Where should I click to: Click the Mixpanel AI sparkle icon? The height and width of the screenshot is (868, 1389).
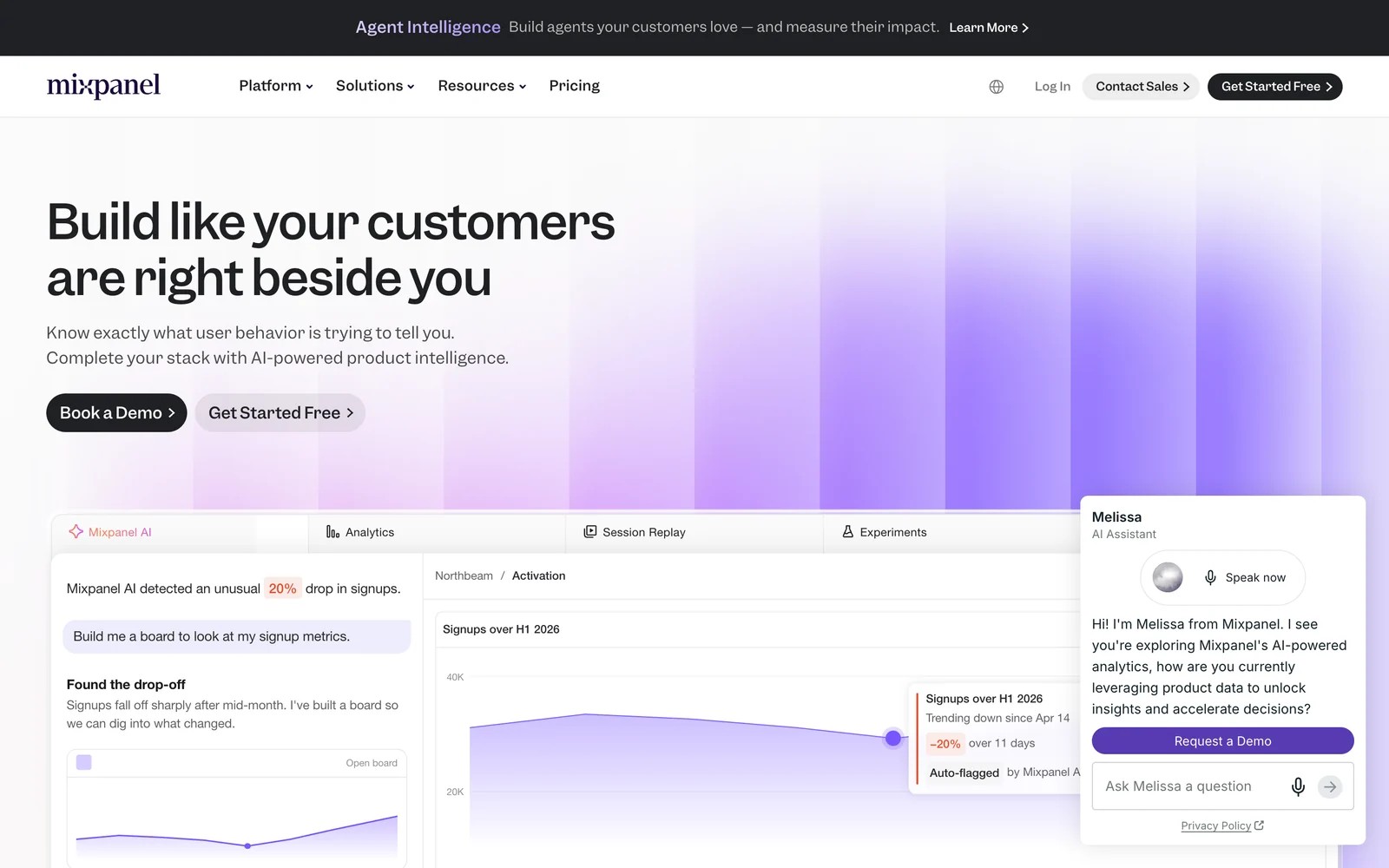(76, 531)
